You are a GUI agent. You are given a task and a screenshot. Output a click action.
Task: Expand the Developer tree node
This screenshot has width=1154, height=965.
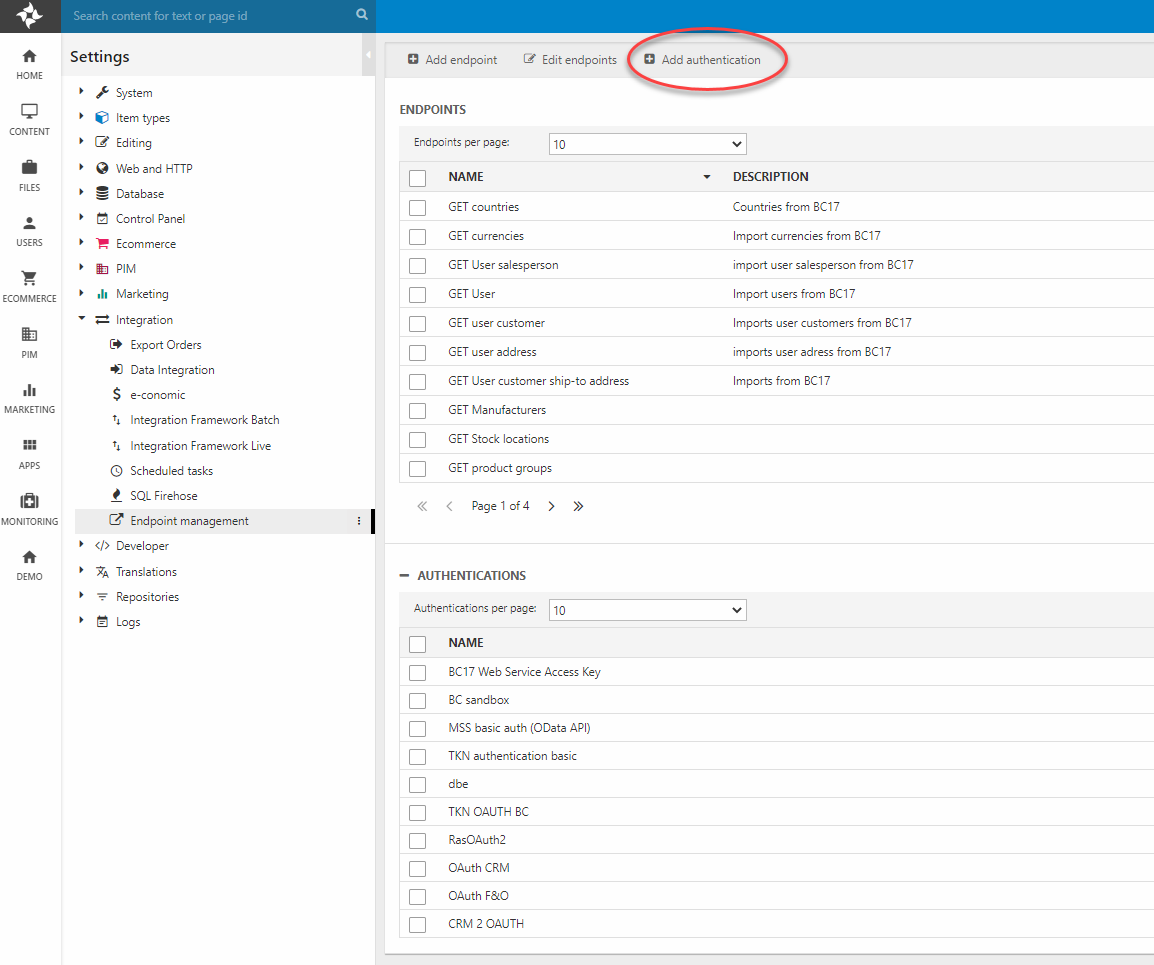click(82, 546)
